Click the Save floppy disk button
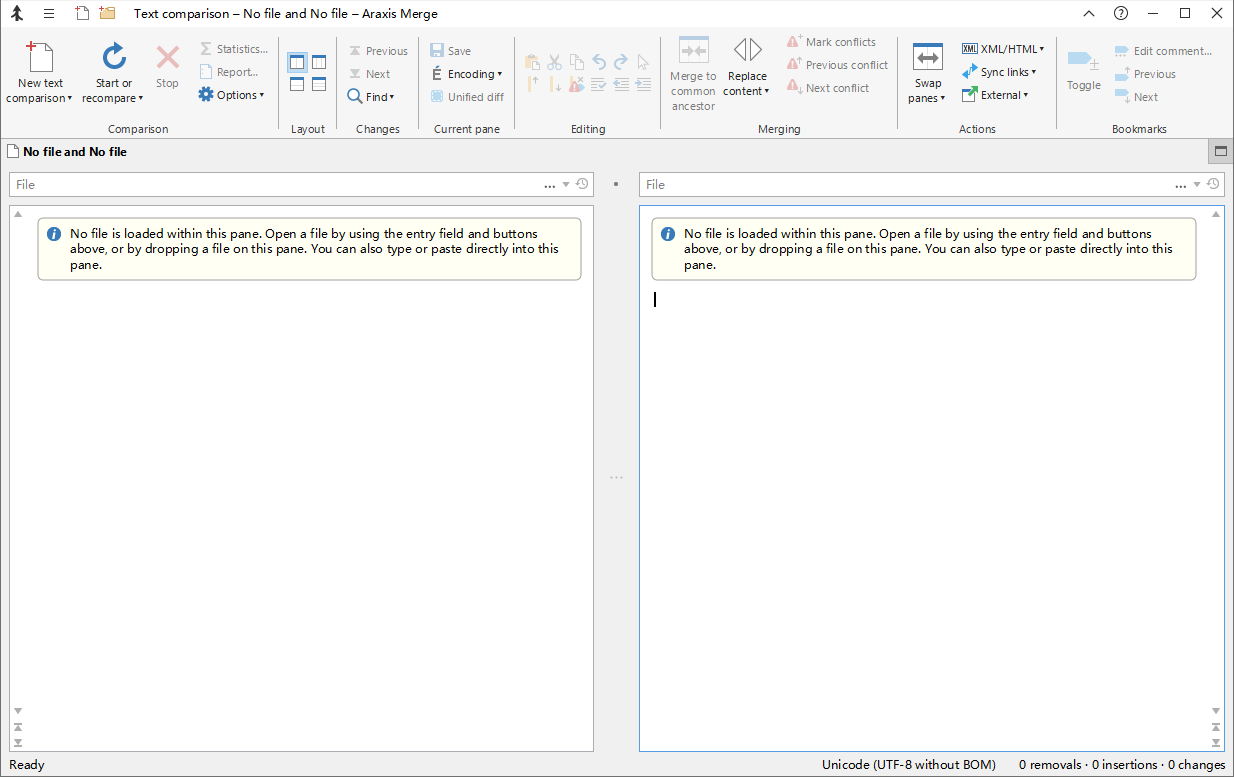 coord(450,51)
